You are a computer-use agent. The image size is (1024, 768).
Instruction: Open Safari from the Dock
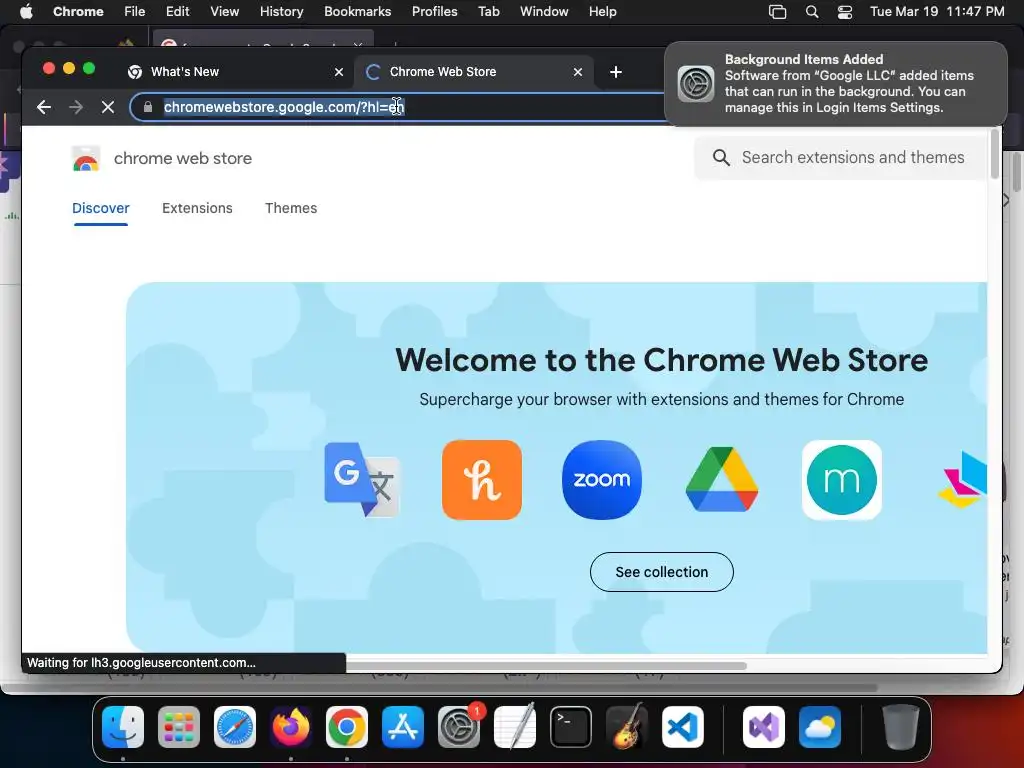pyautogui.click(x=234, y=727)
